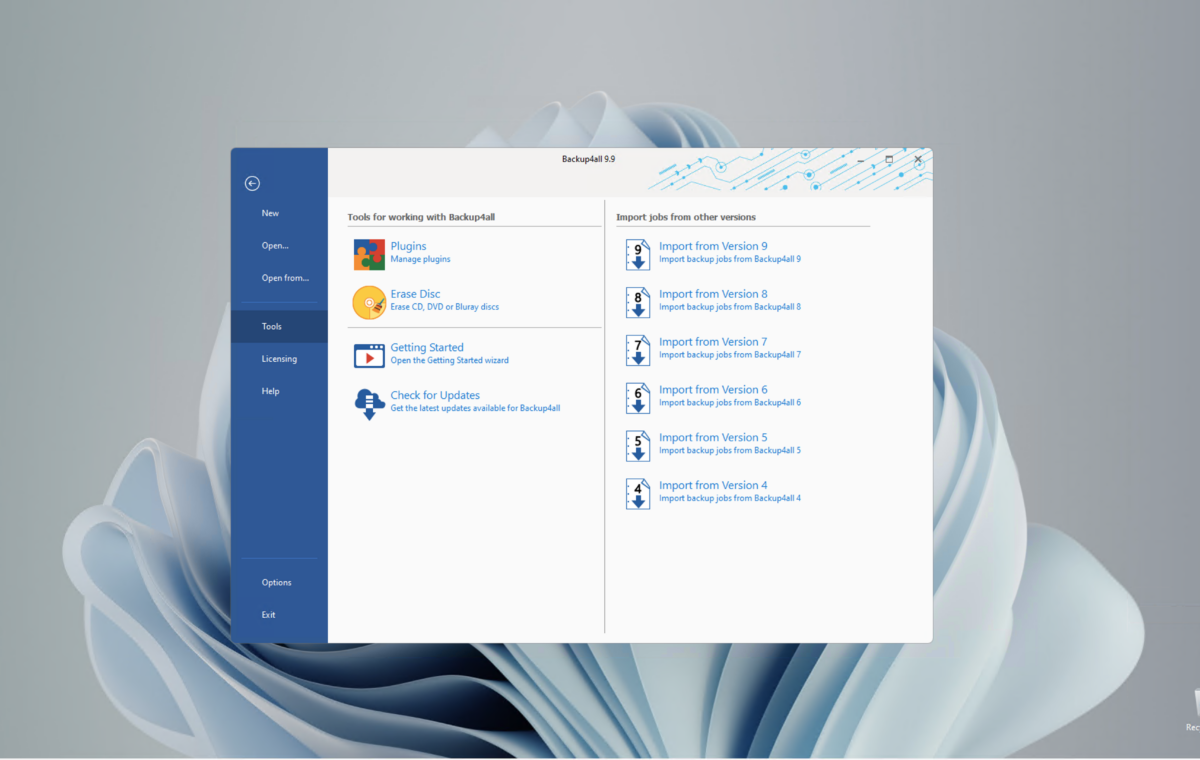Click the Check for Updates cloud icon
Screen dimensions: 1200x760
[369, 404]
